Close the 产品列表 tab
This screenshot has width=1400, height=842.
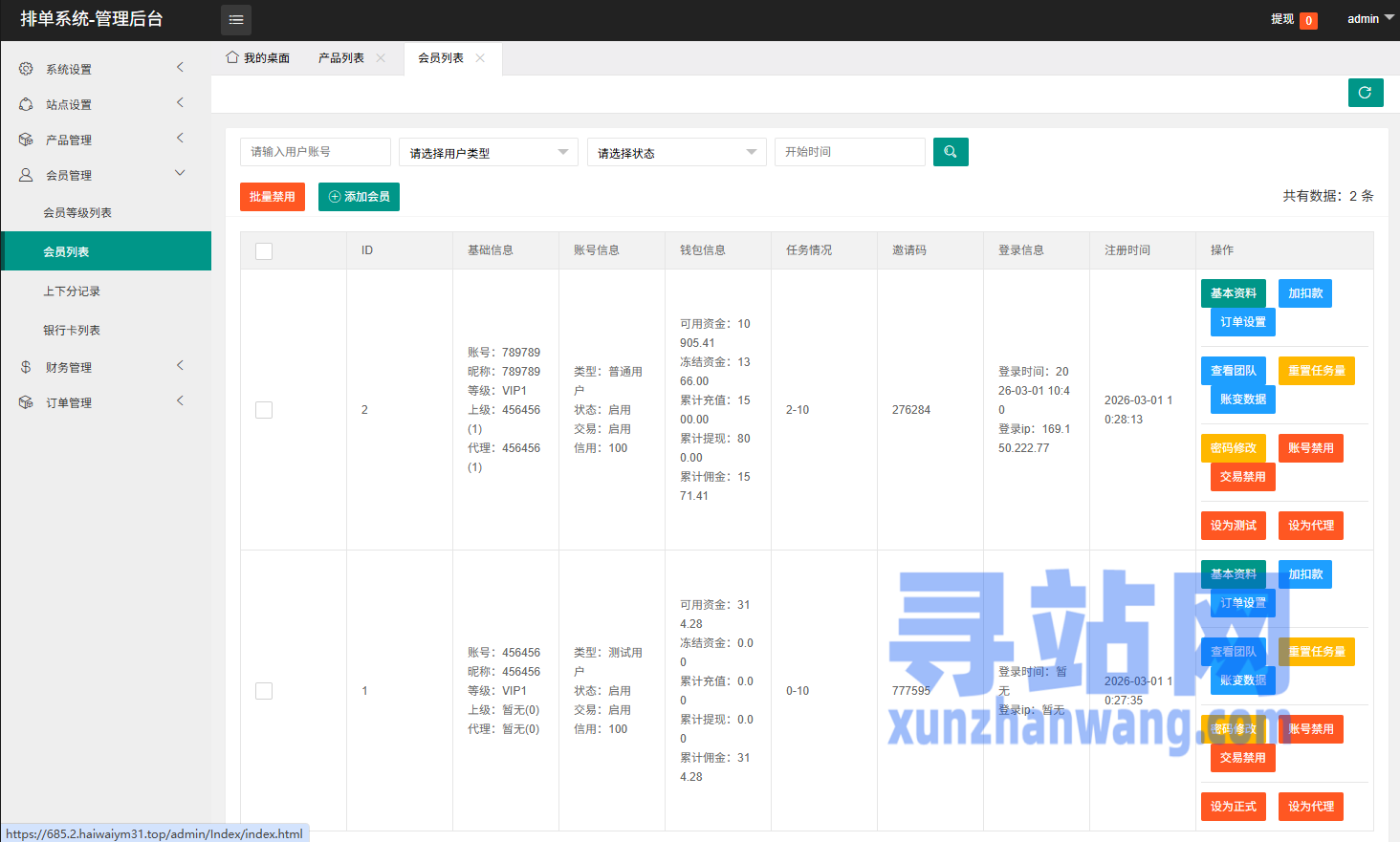click(x=381, y=58)
